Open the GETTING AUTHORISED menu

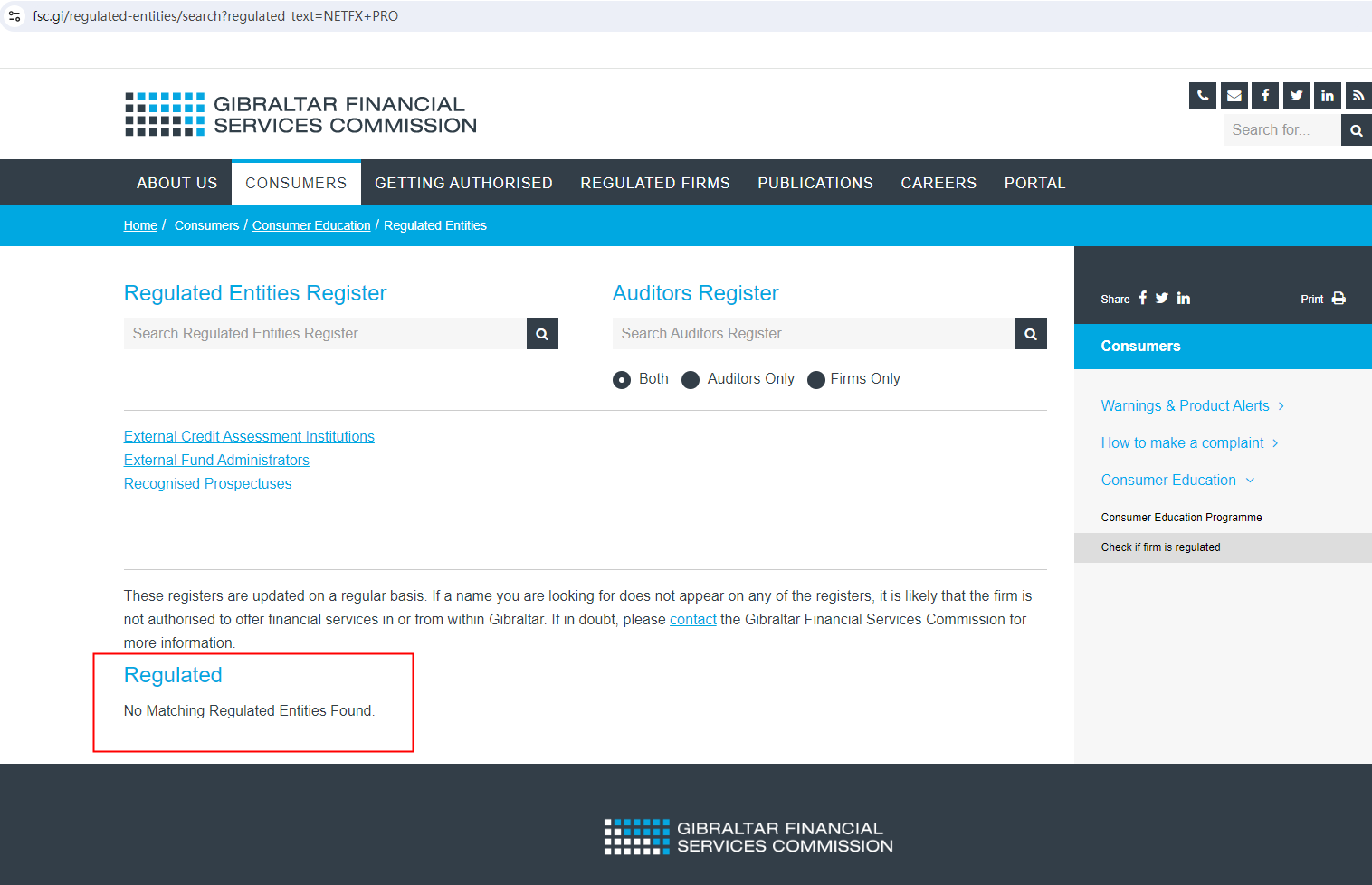click(x=463, y=183)
